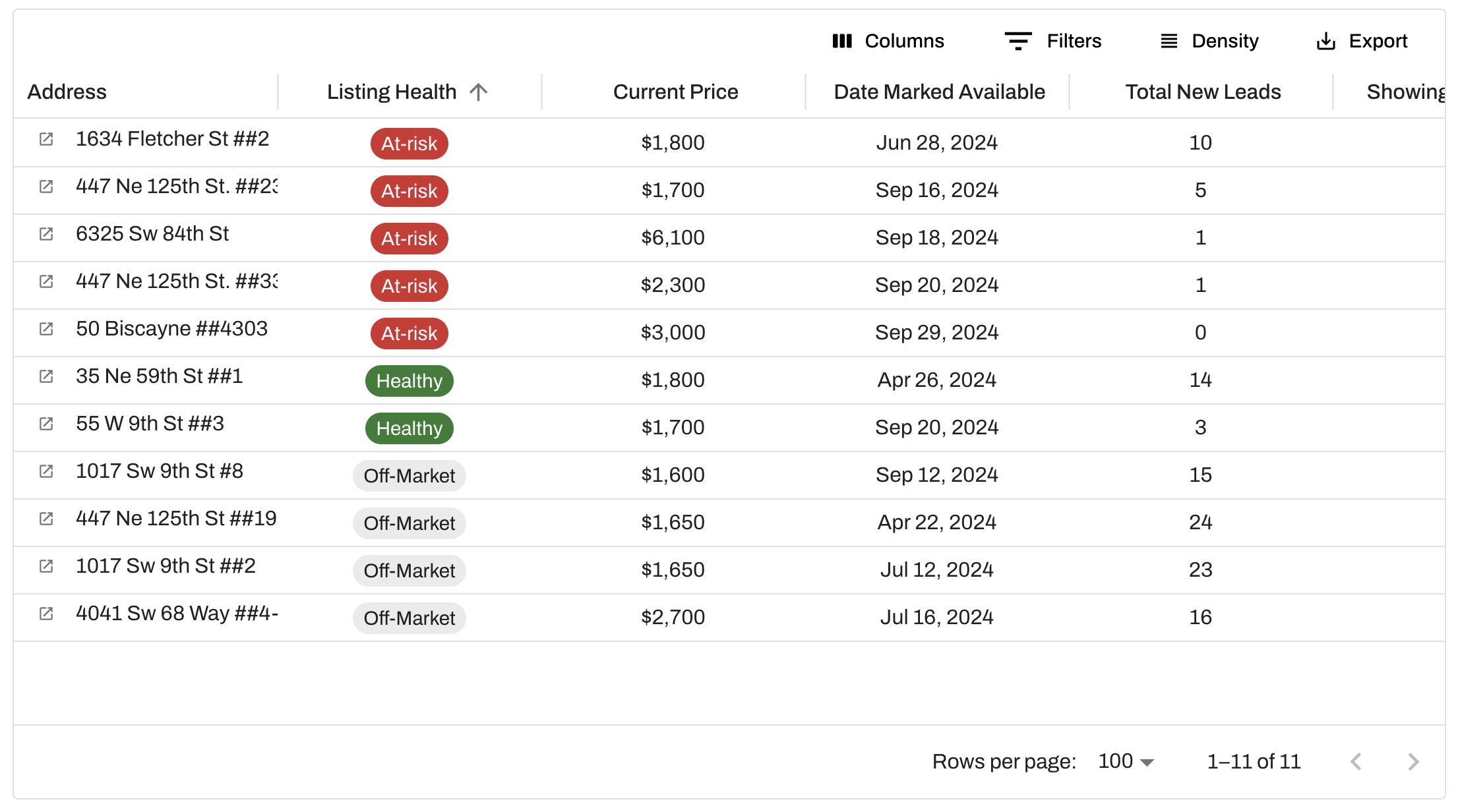
Task: Click leads count 23 cell
Action: click(1200, 570)
